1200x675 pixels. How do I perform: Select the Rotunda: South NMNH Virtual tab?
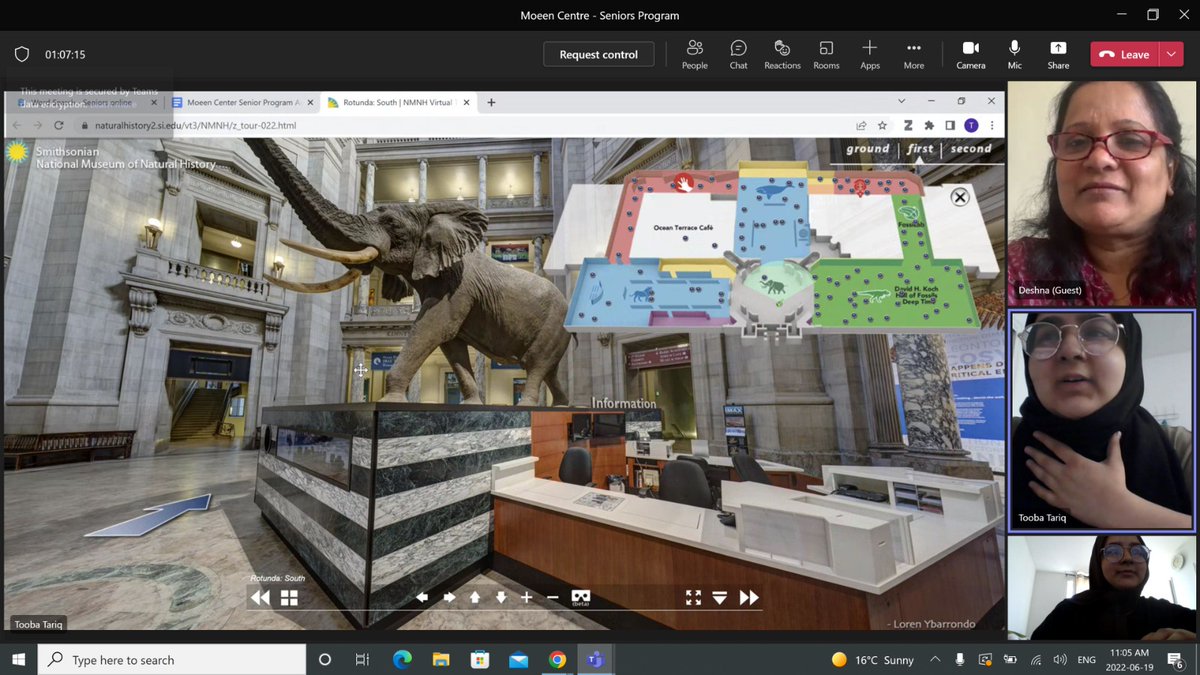400,102
